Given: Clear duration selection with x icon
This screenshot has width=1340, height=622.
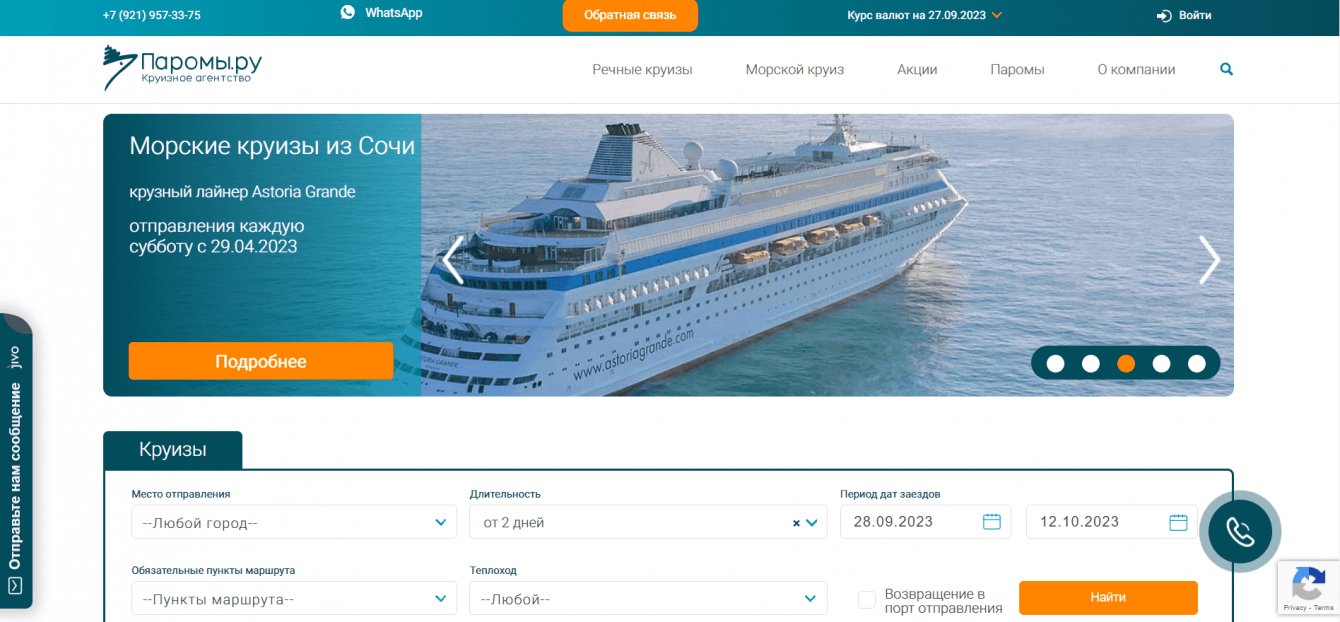Looking at the screenshot, I should pos(796,523).
